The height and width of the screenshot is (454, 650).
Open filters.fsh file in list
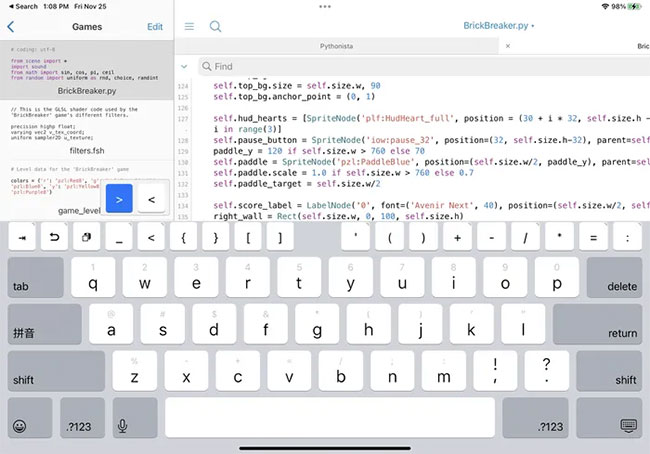pyautogui.click(x=87, y=130)
